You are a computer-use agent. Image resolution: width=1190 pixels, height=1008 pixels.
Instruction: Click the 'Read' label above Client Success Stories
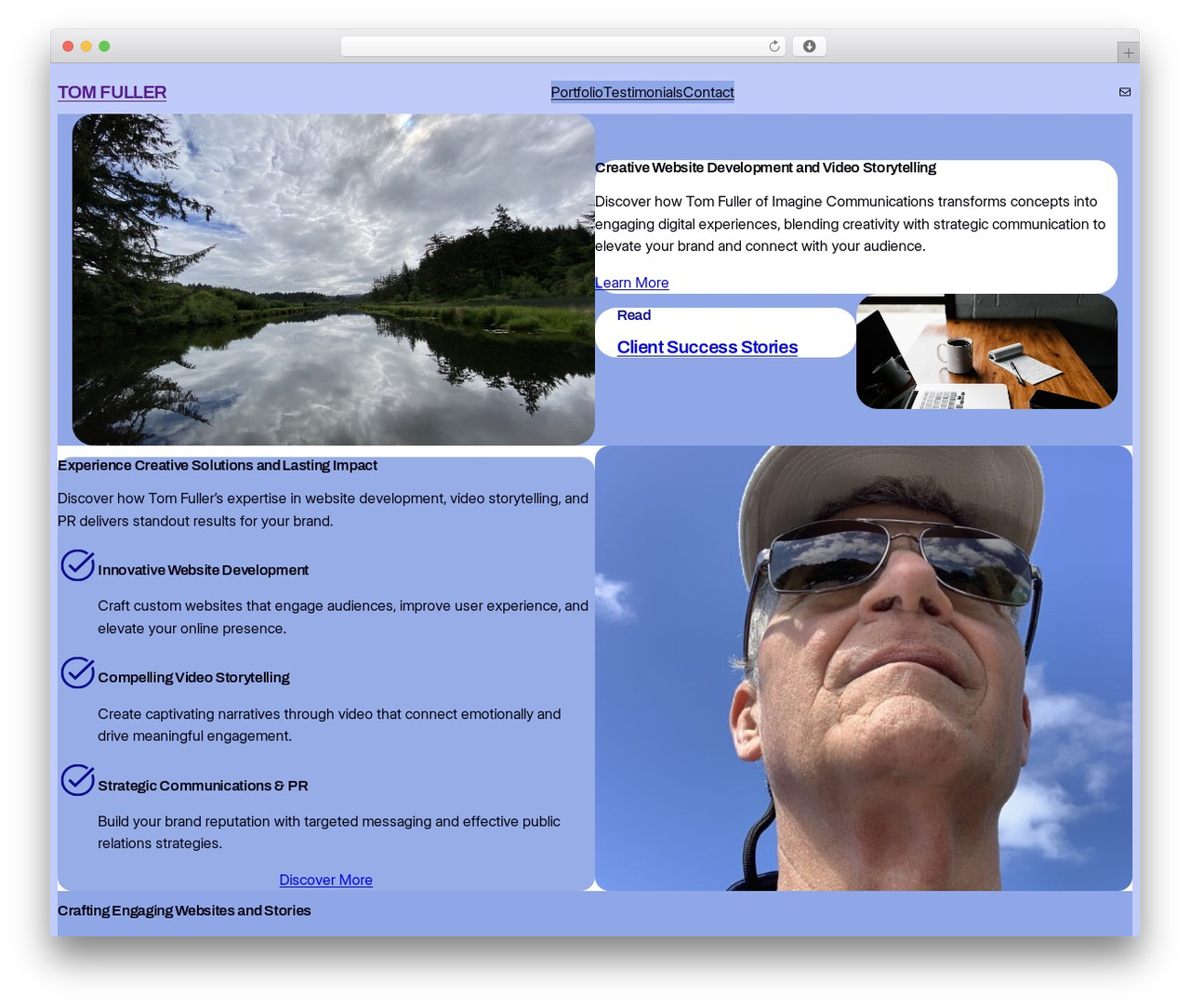tap(634, 315)
